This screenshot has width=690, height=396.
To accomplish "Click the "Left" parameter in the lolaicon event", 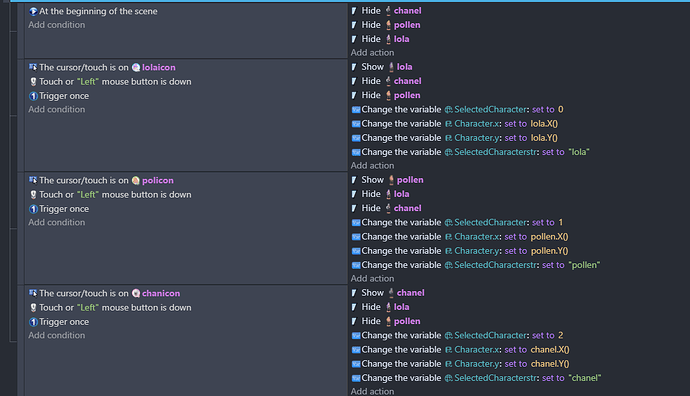I will (x=88, y=82).
